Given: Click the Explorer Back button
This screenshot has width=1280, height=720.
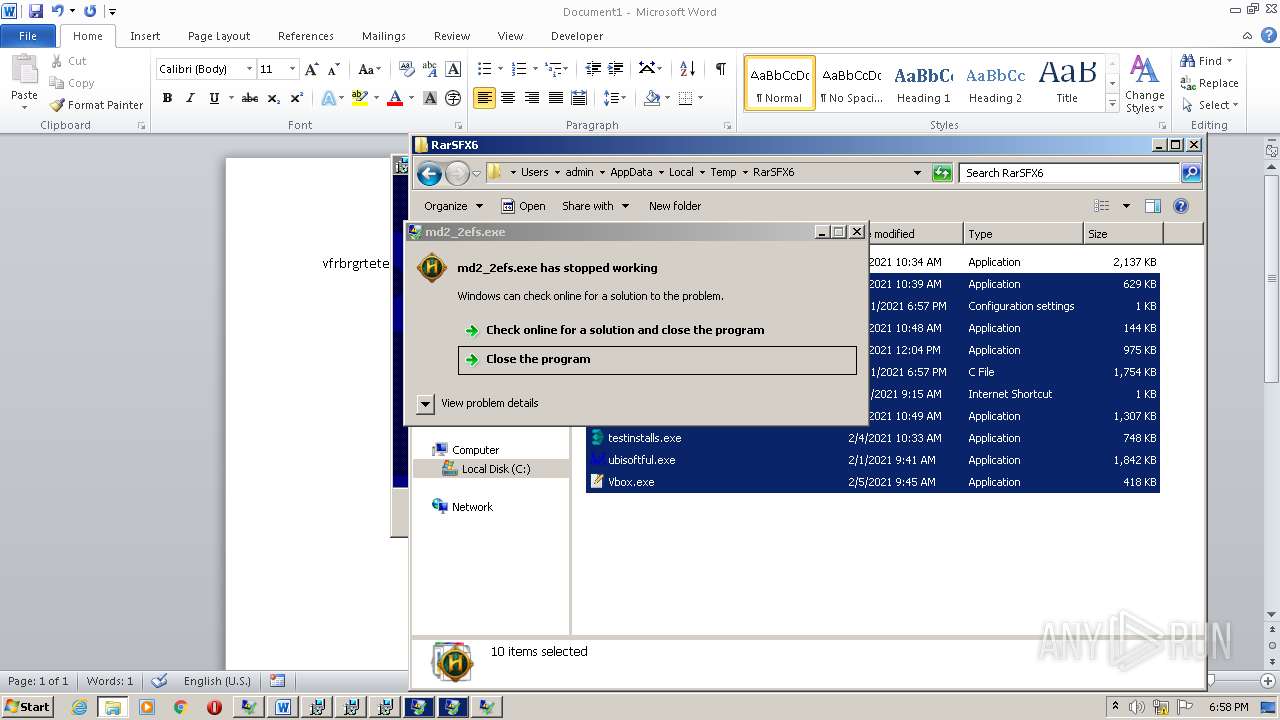Looking at the screenshot, I should click(x=430, y=173).
